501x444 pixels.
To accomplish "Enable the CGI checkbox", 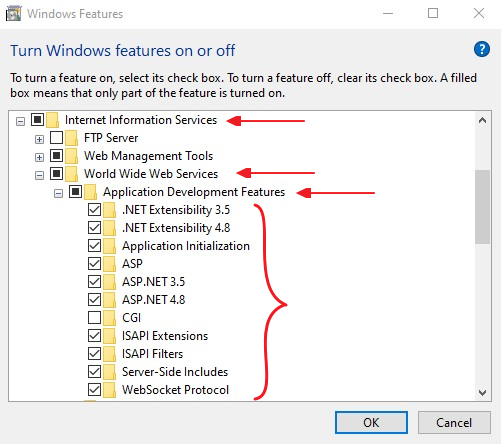I will [x=94, y=318].
